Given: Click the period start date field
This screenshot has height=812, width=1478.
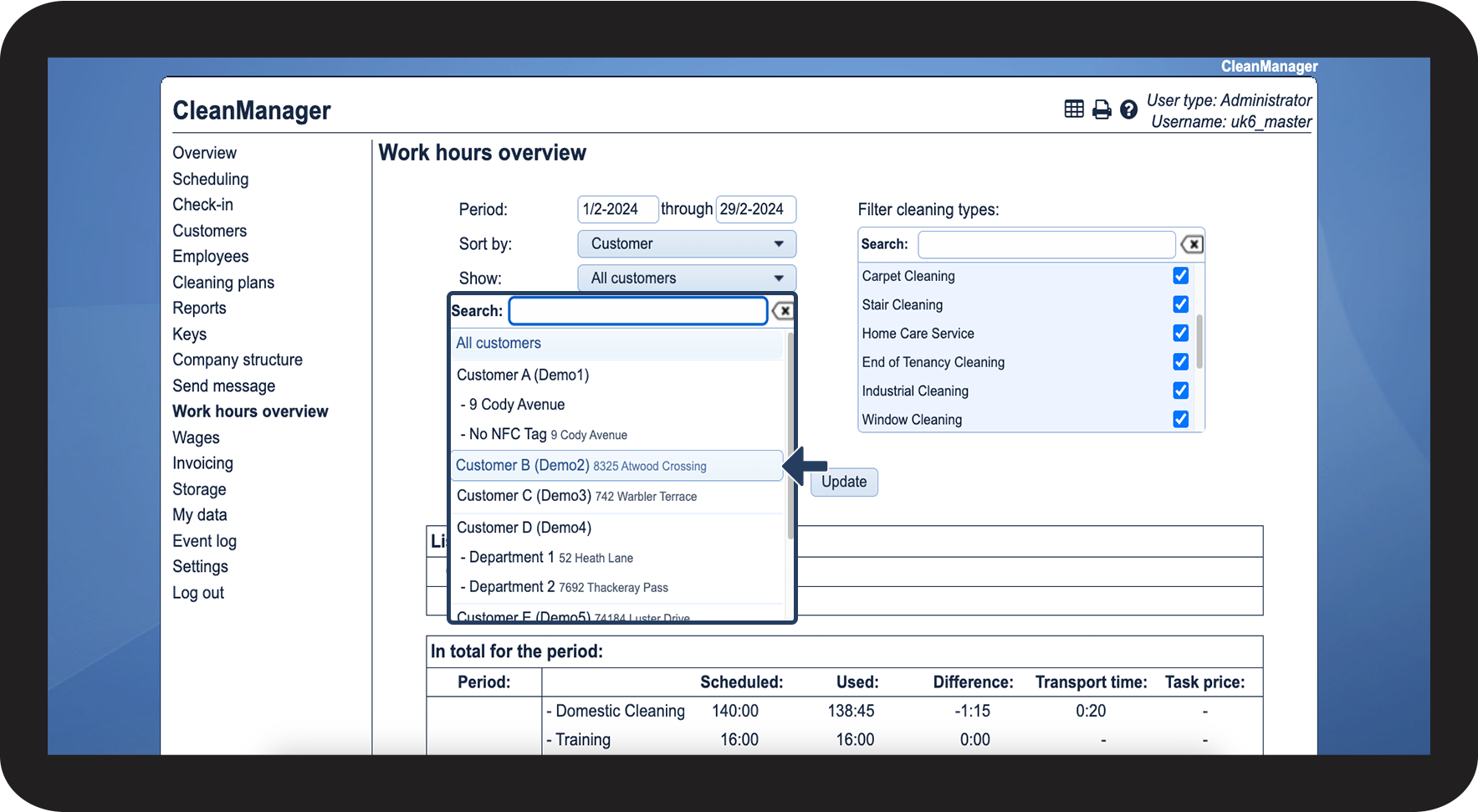Looking at the screenshot, I should (x=616, y=209).
